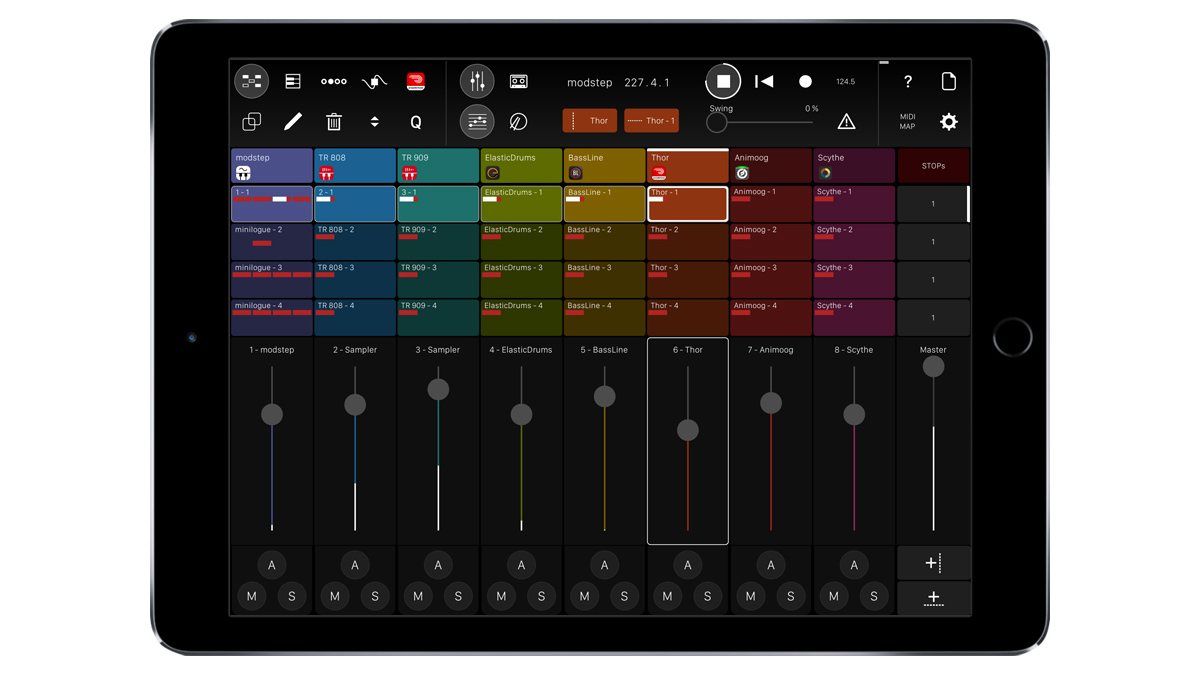Viewport: 1200px width, 675px height.
Task: Solo the 8 - Scythe channel
Action: (x=874, y=596)
